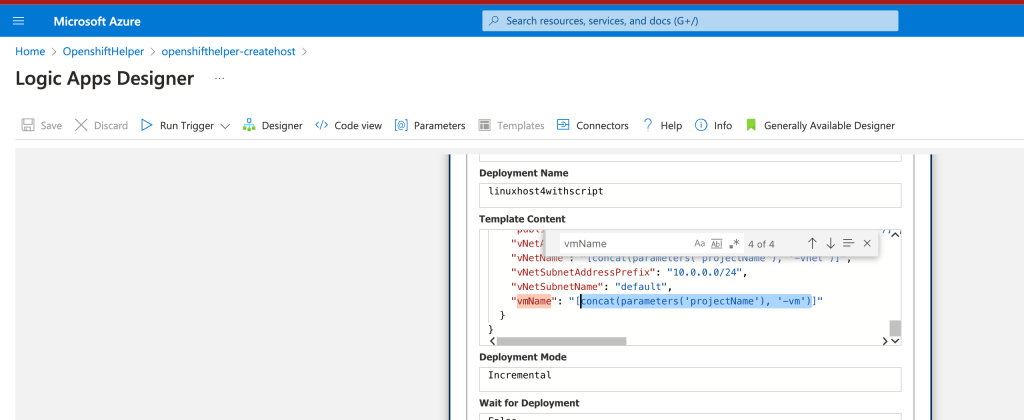
Task: Open the OpenshiftHelper breadcrumb
Action: pos(103,51)
